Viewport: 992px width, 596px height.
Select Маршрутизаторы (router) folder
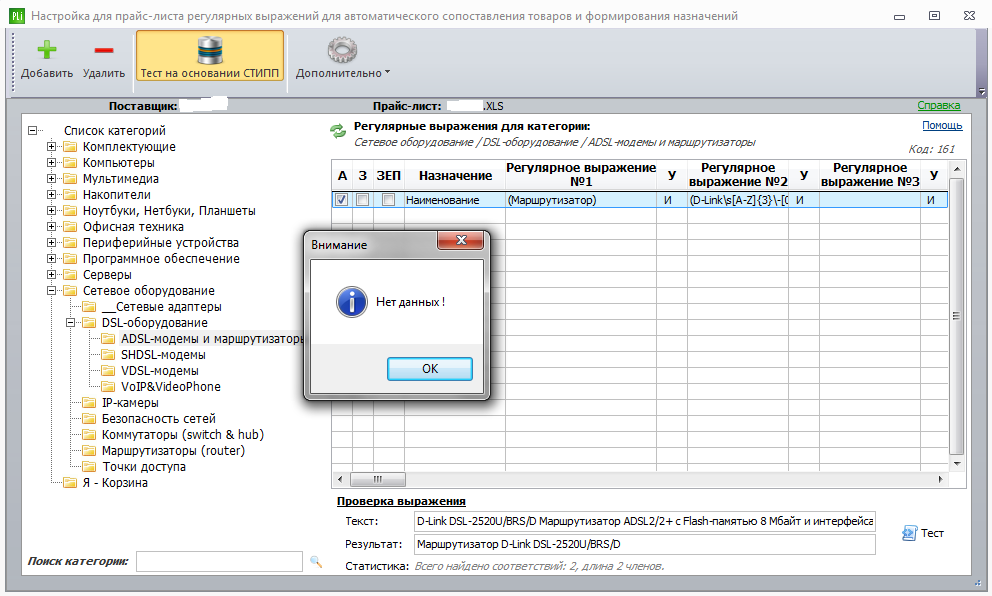[x=173, y=450]
